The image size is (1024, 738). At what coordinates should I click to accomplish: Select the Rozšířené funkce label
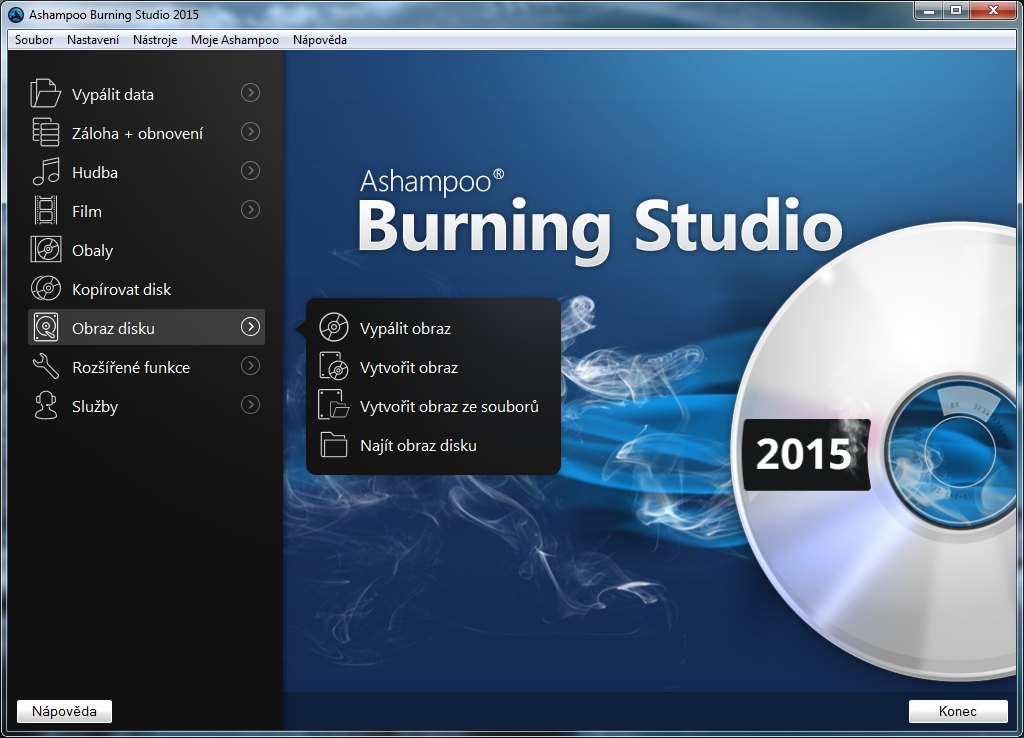(131, 368)
